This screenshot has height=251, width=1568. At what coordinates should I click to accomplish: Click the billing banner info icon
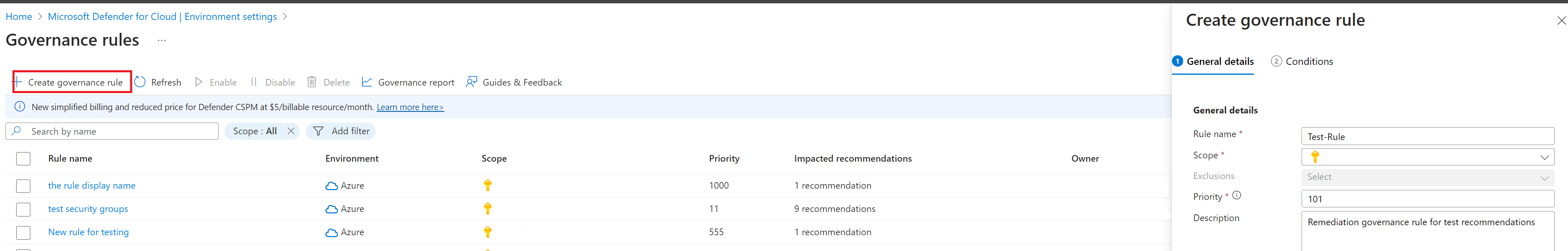click(20, 107)
